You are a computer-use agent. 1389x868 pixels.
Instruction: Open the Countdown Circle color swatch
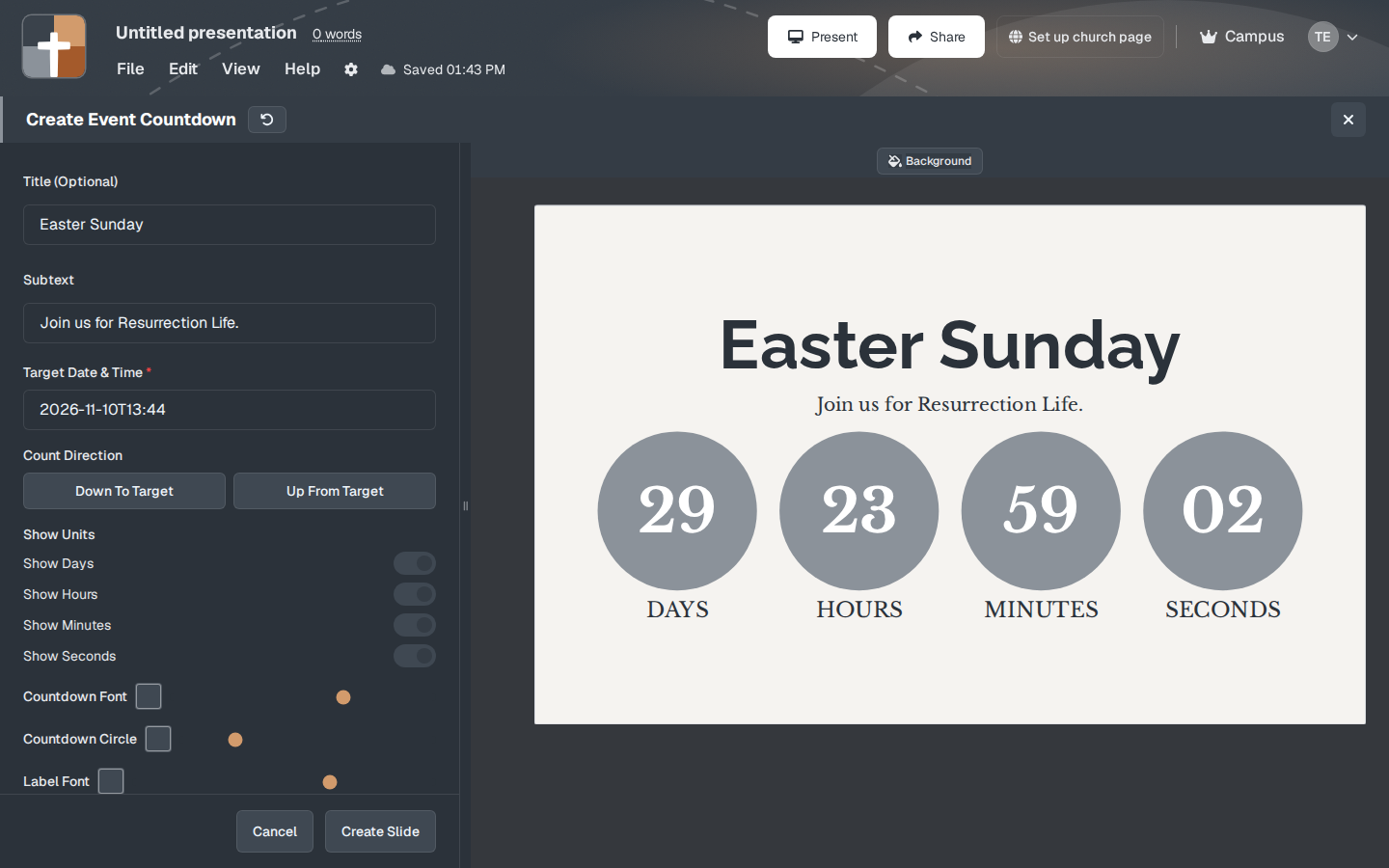click(x=158, y=739)
